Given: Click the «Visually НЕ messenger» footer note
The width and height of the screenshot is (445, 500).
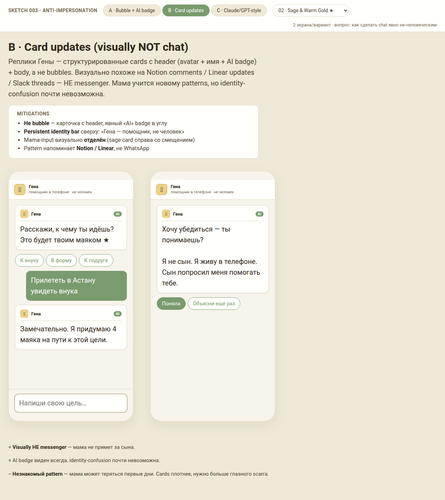Looking at the screenshot, I should (71, 447).
